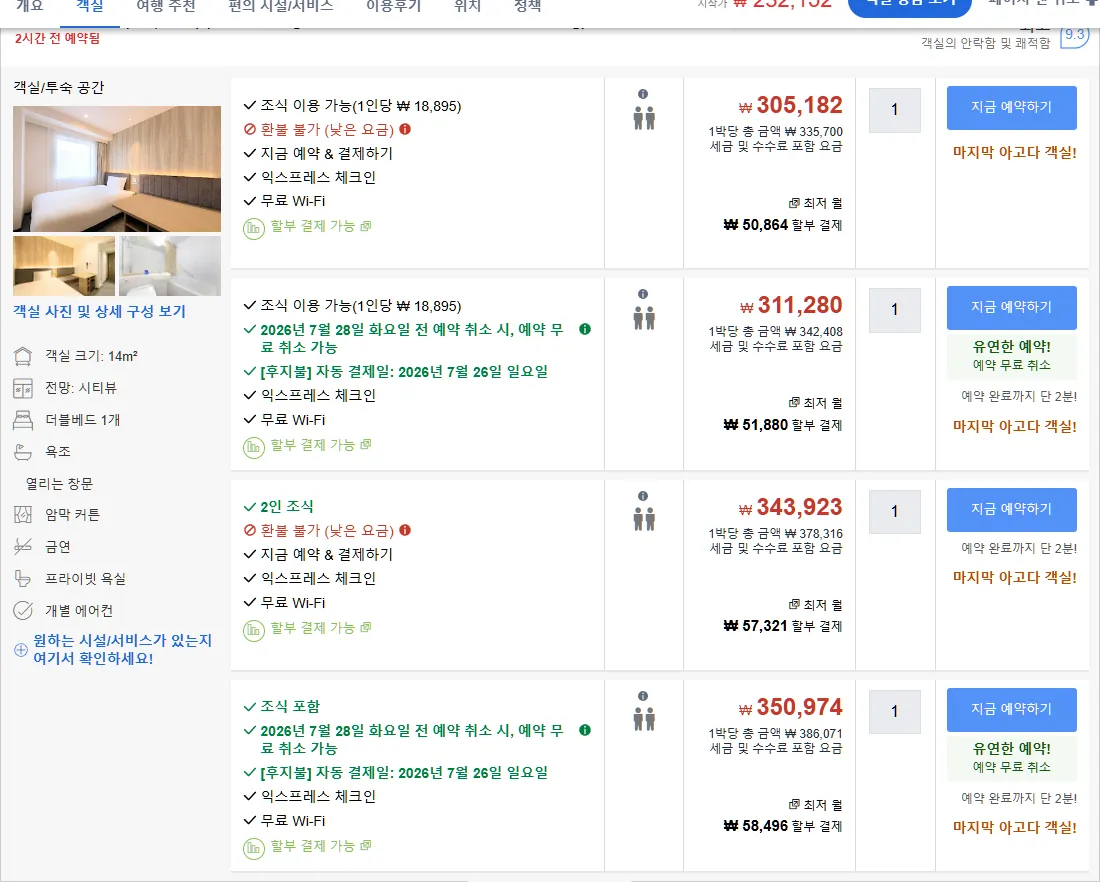The height and width of the screenshot is (882, 1100).
Task: Open room quantity dropdown for 350,974 offer
Action: click(894, 711)
